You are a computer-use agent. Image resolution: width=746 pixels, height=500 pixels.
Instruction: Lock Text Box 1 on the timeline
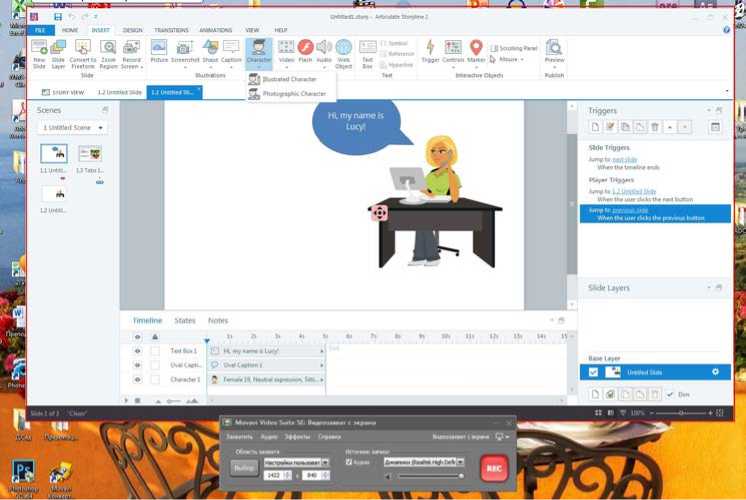coord(155,351)
